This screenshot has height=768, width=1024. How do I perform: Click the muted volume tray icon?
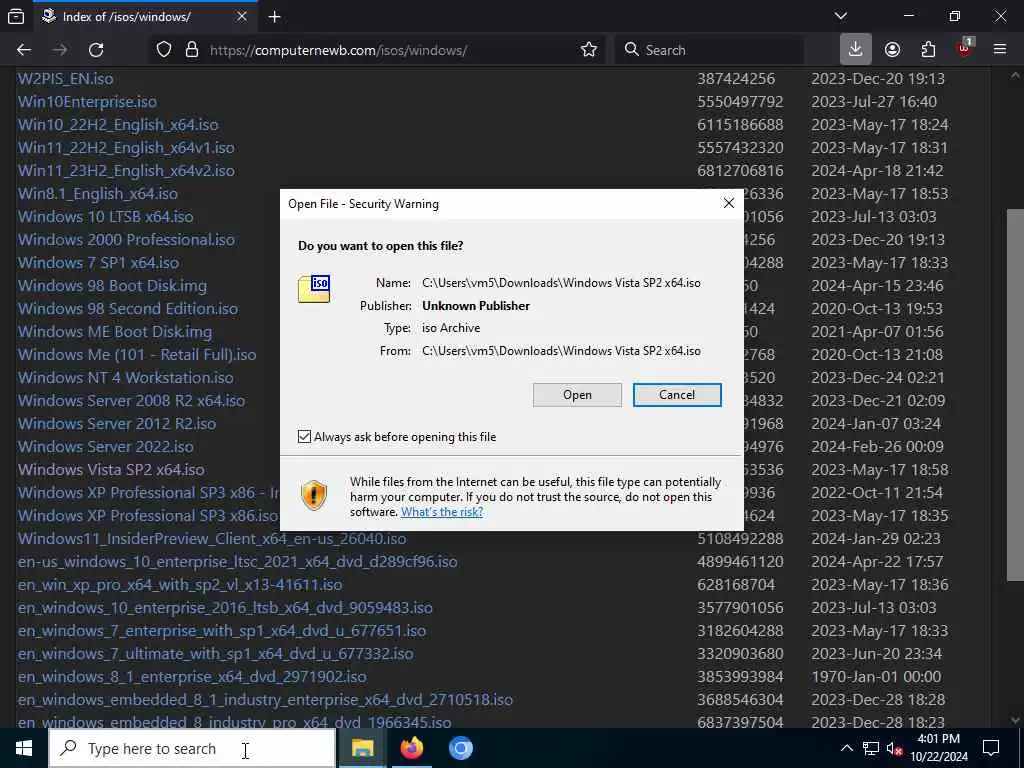894,749
